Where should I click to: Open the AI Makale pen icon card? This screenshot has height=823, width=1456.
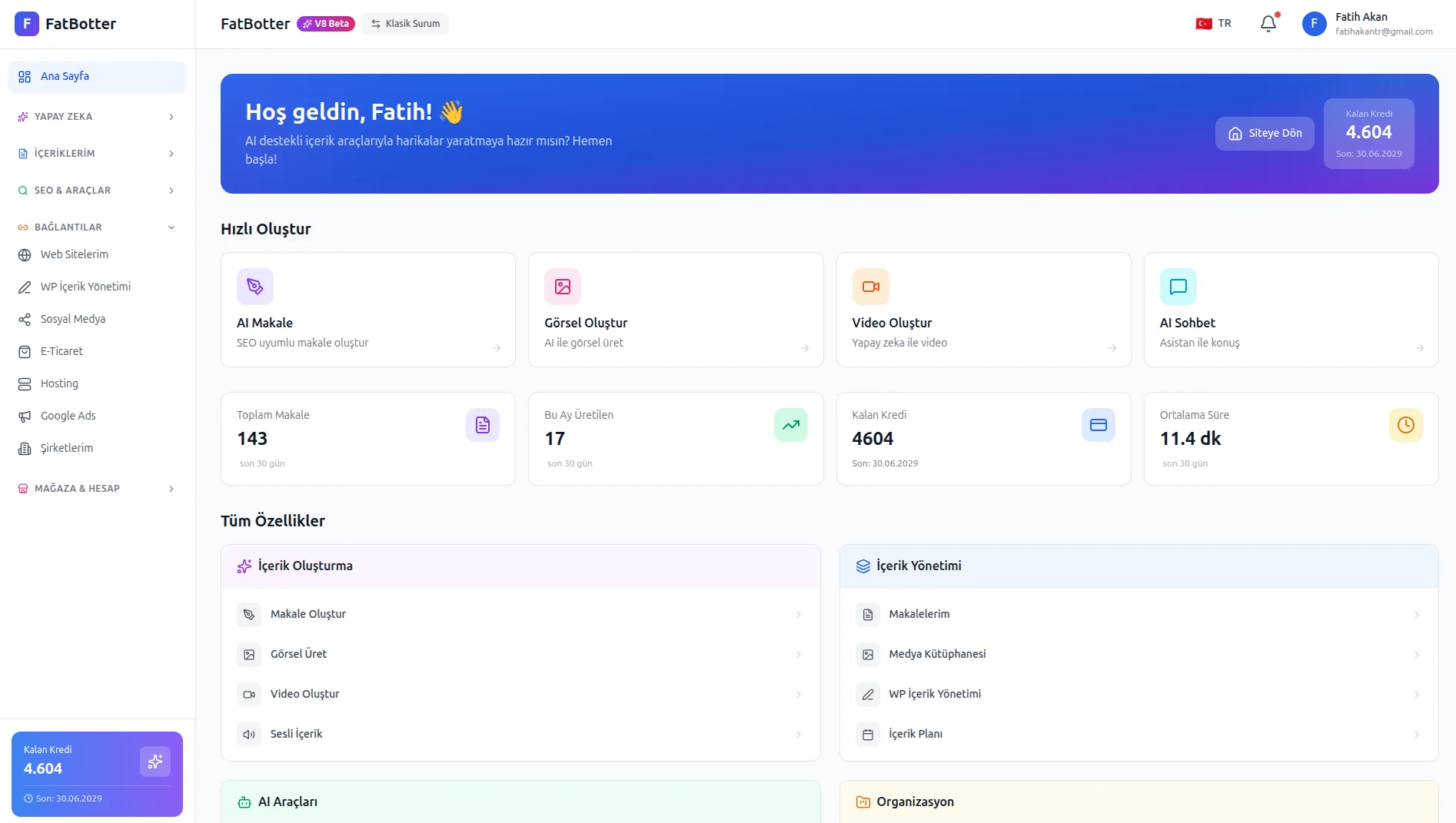pyautogui.click(x=255, y=287)
